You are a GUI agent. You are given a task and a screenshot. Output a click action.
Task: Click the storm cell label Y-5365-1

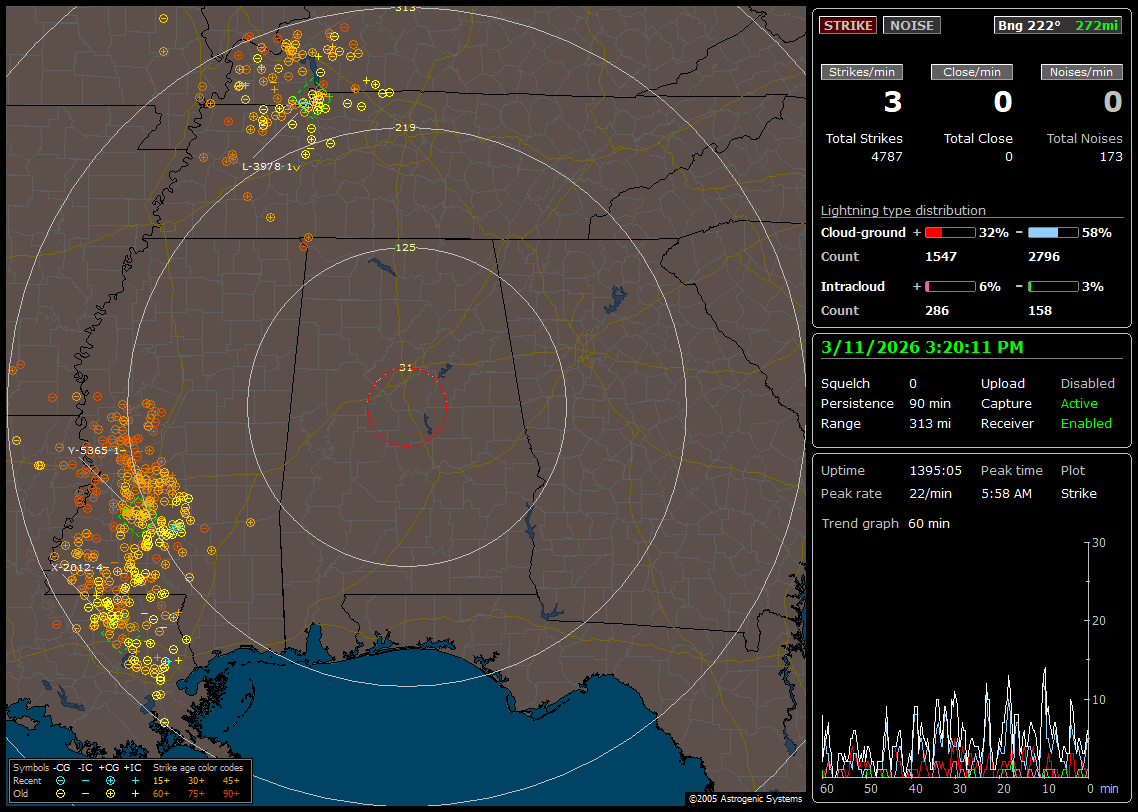tap(94, 450)
